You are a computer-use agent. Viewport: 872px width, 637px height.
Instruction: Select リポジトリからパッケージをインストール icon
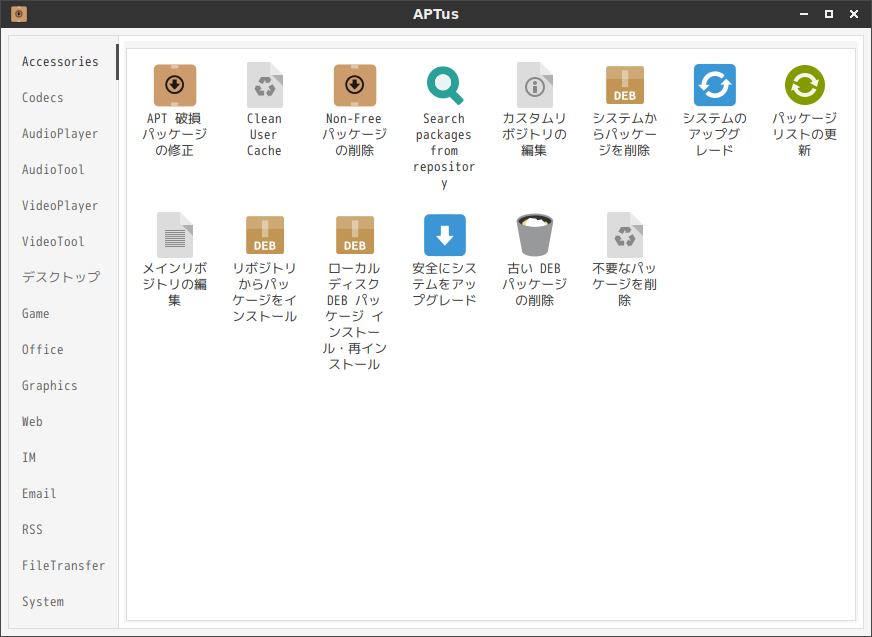click(x=265, y=235)
